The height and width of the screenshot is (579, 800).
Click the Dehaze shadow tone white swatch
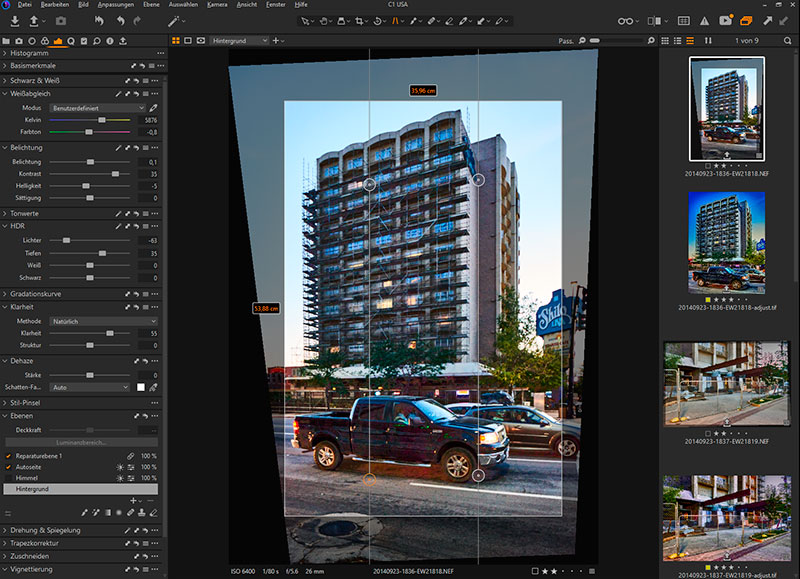141,387
